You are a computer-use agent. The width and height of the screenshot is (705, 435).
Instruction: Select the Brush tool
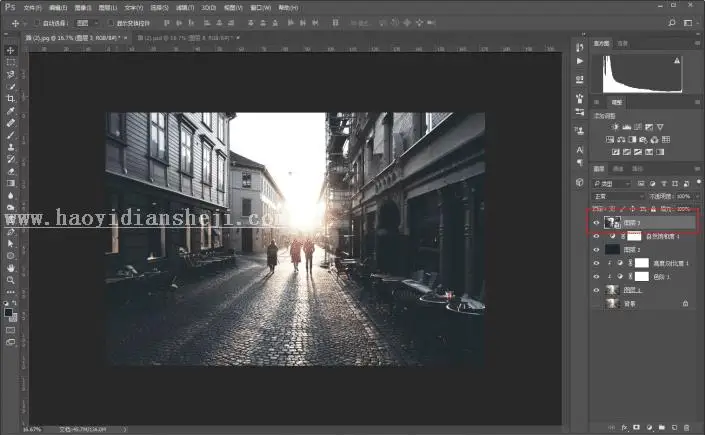10,135
